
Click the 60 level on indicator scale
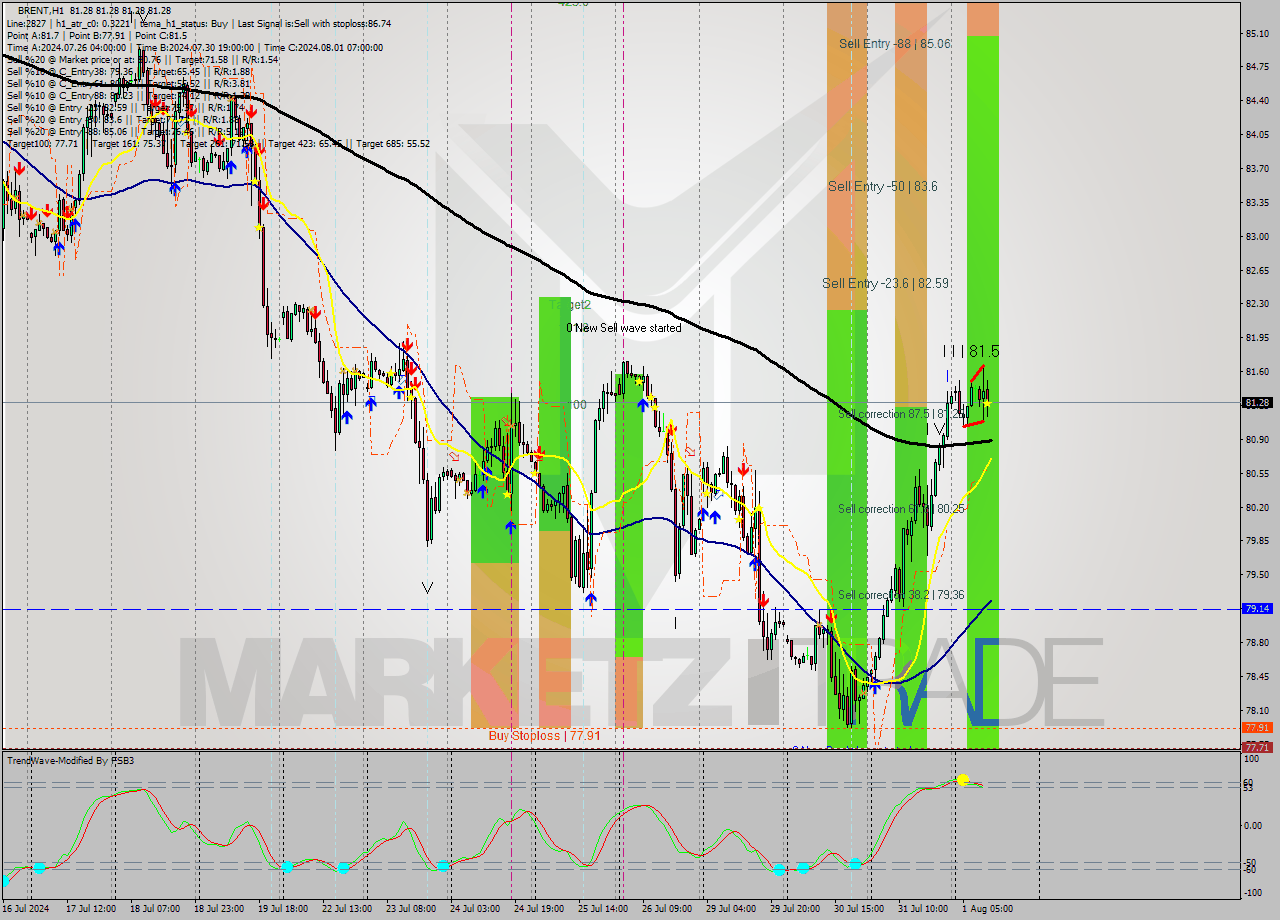coord(1249,782)
